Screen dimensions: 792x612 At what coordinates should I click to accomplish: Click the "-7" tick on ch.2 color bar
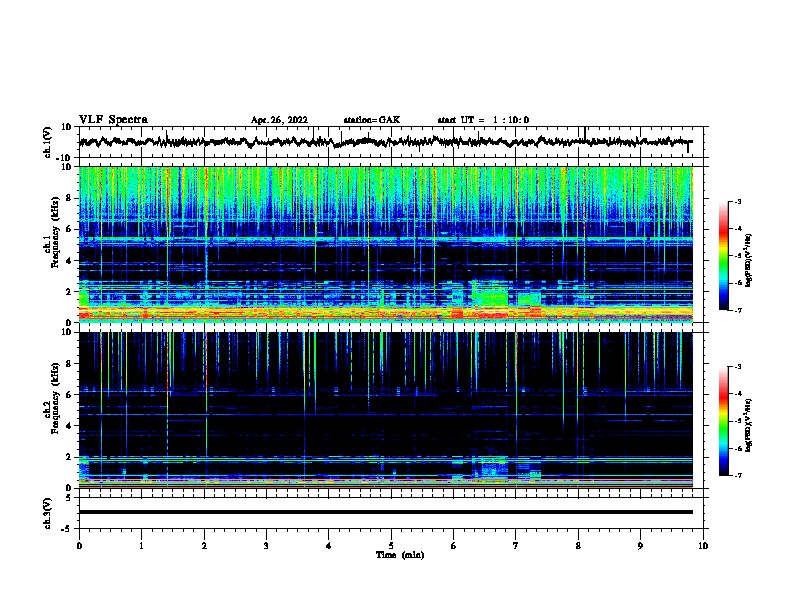coord(737,475)
